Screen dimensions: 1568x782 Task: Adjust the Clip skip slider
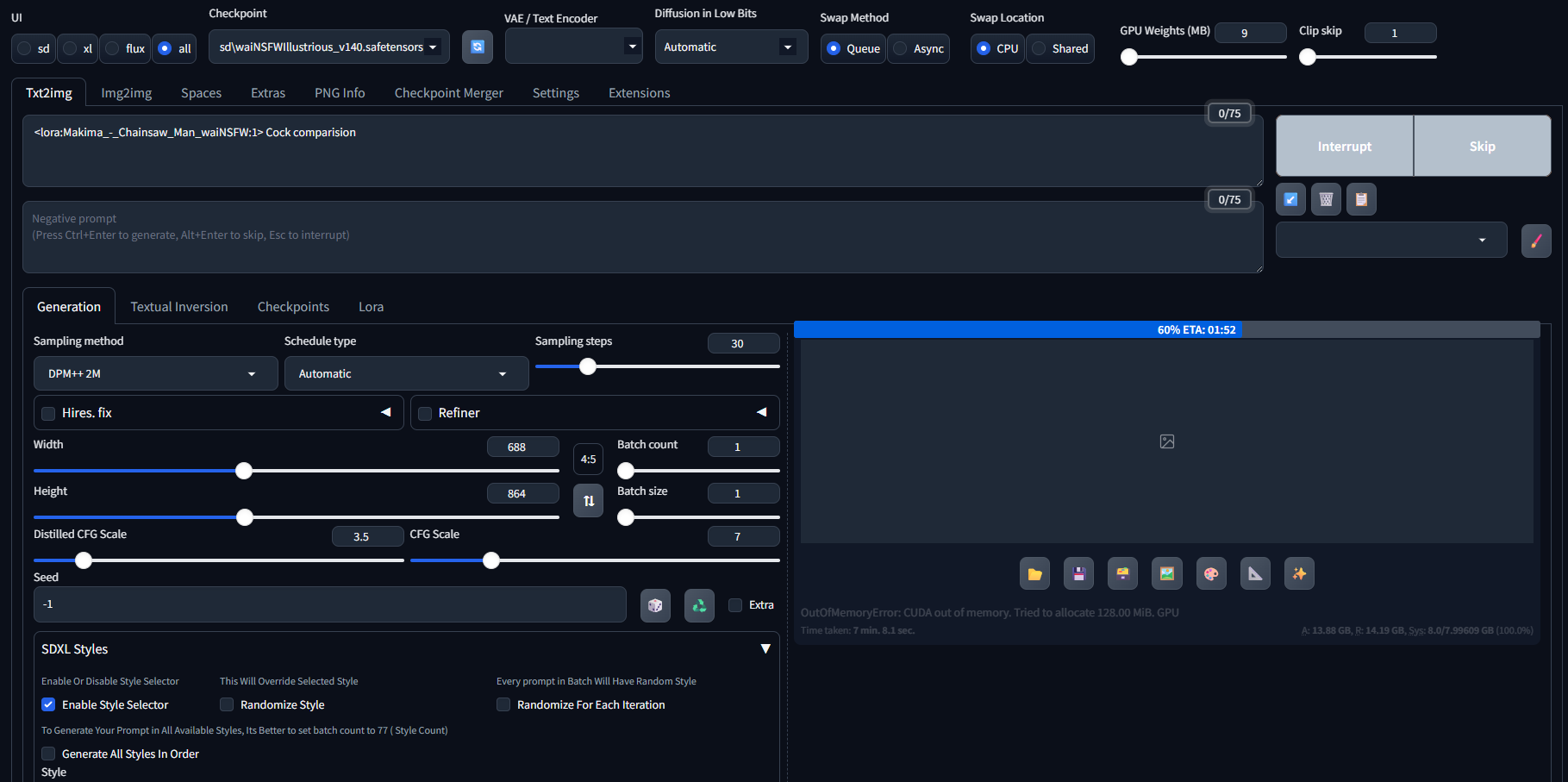coord(1368,57)
